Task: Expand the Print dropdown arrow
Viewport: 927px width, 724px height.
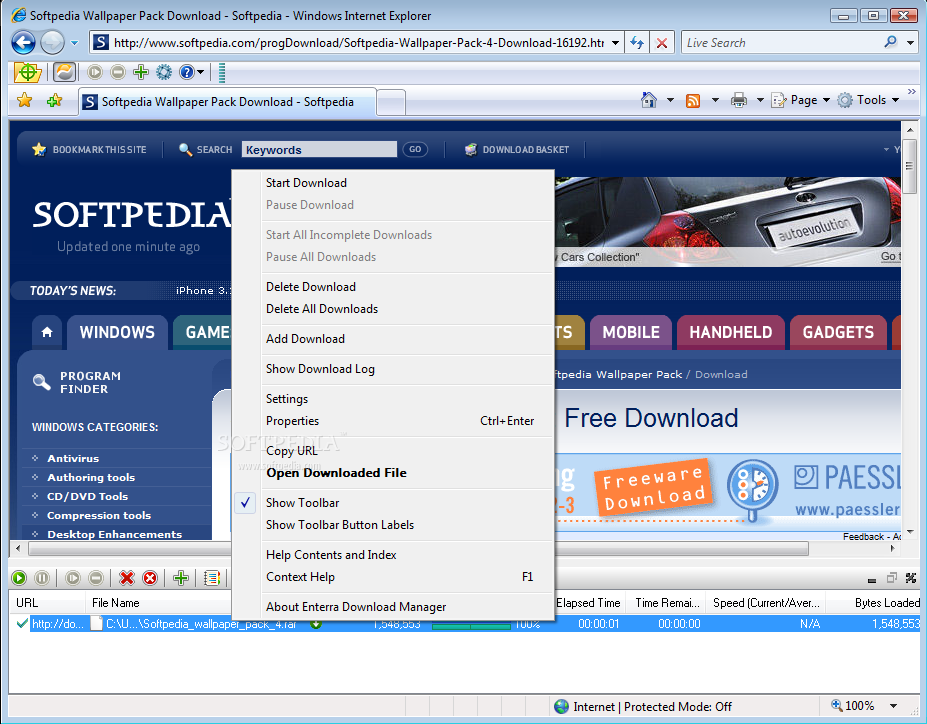Action: 760,100
